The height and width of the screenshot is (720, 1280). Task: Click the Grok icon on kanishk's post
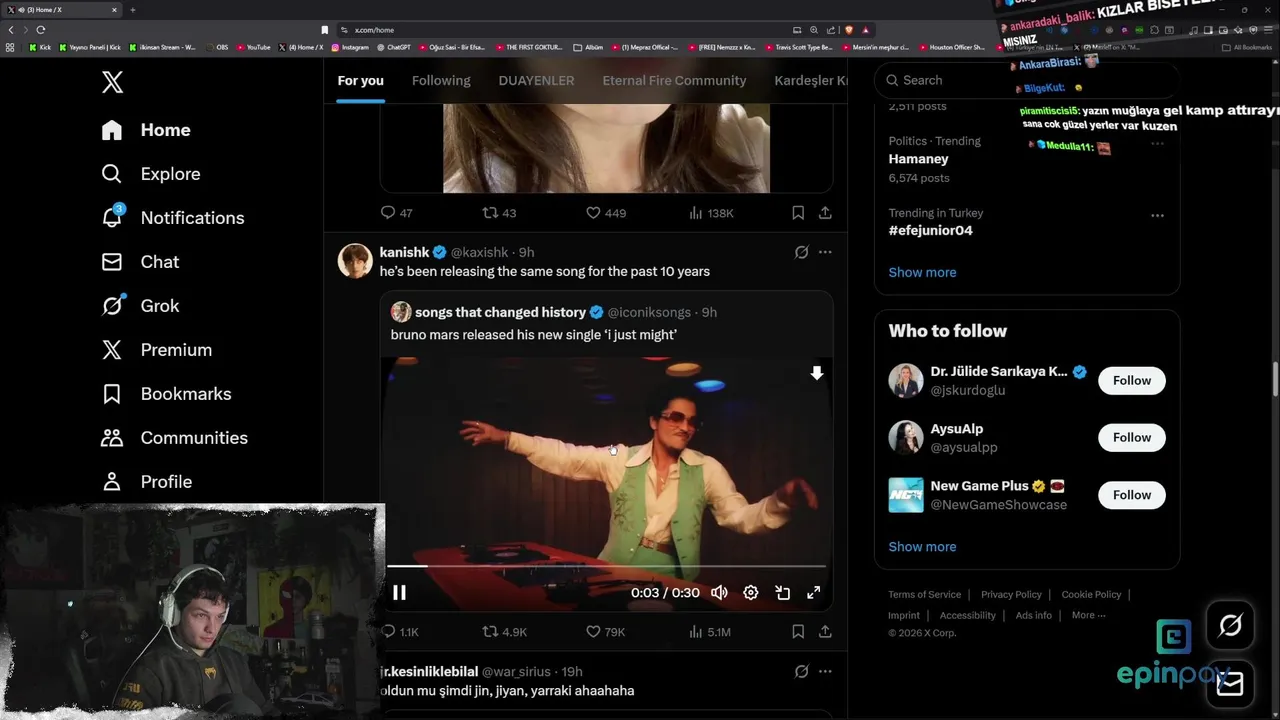pos(801,252)
